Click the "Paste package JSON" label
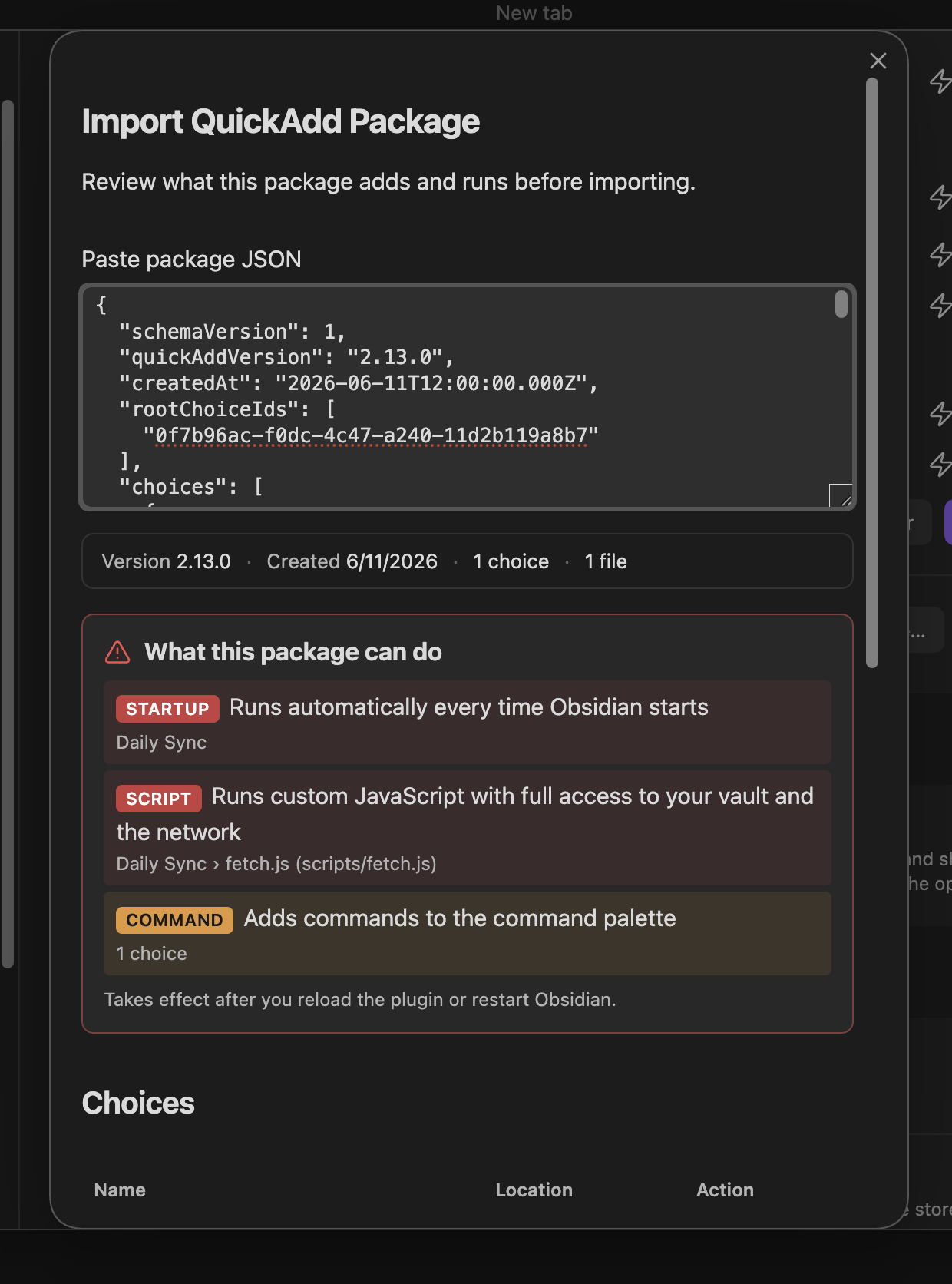This screenshot has height=1284, width=952. pos(191,260)
